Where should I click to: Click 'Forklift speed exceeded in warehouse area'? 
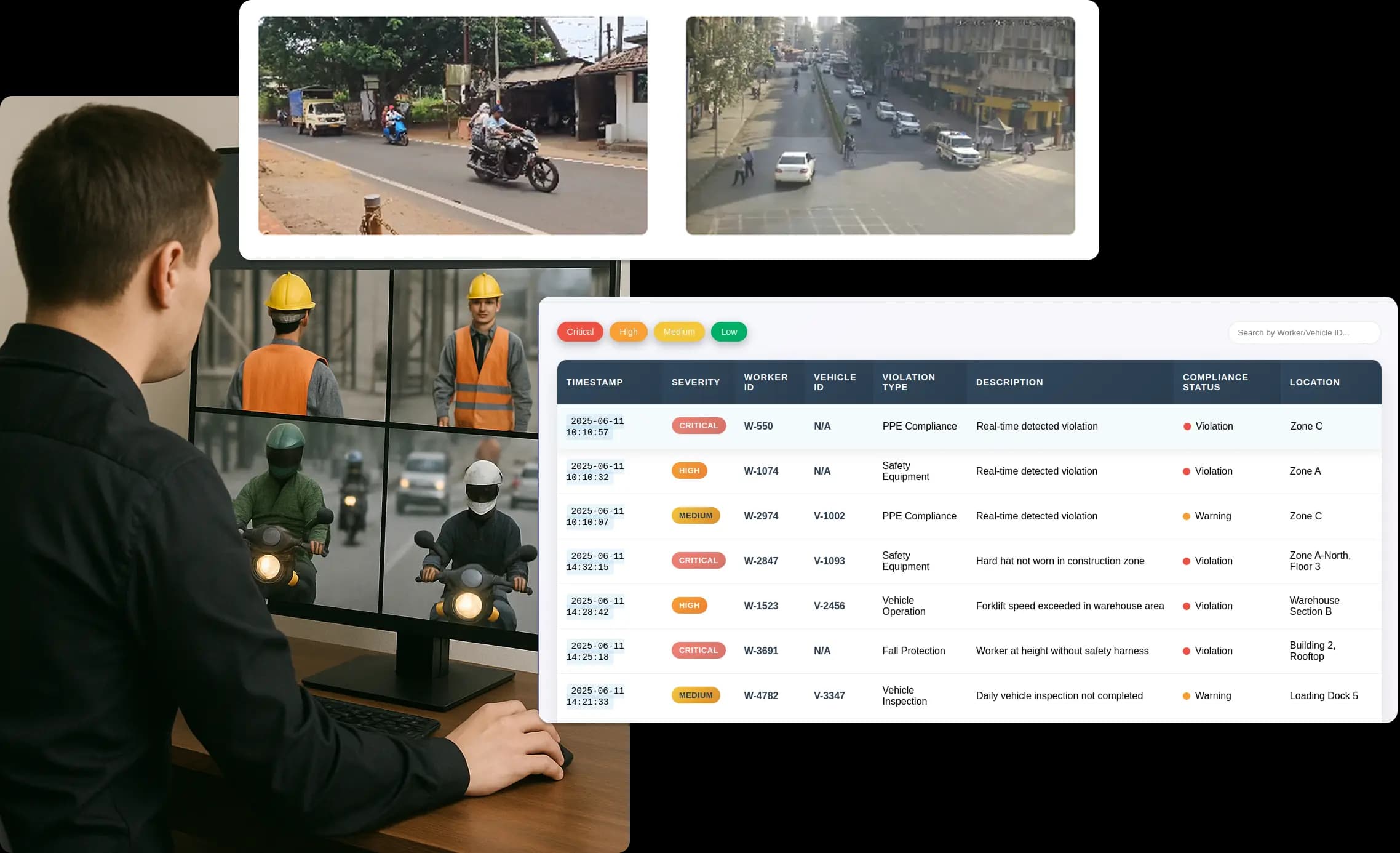(1070, 606)
